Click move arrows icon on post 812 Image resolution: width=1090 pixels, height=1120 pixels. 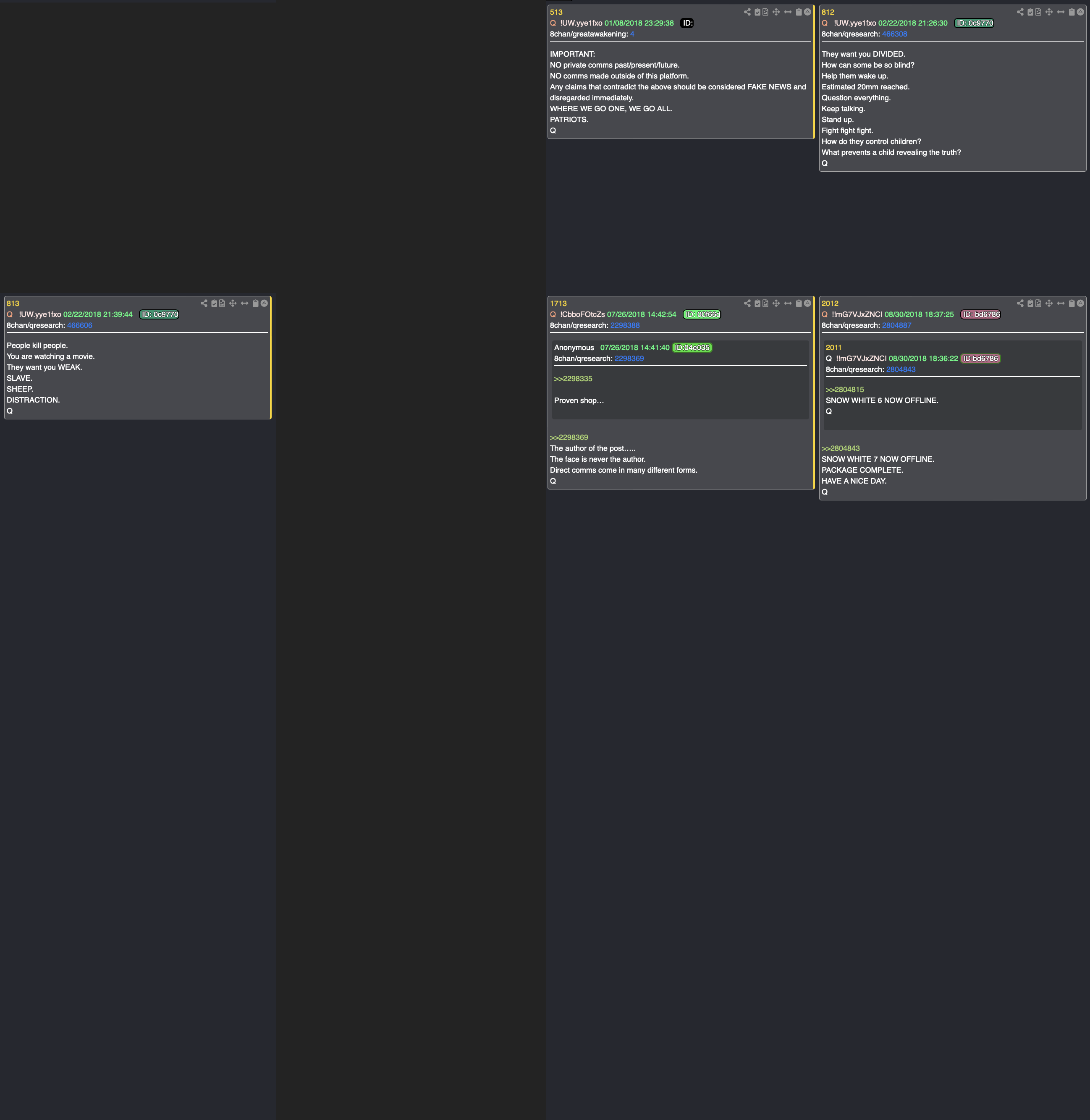pyautogui.click(x=1049, y=12)
